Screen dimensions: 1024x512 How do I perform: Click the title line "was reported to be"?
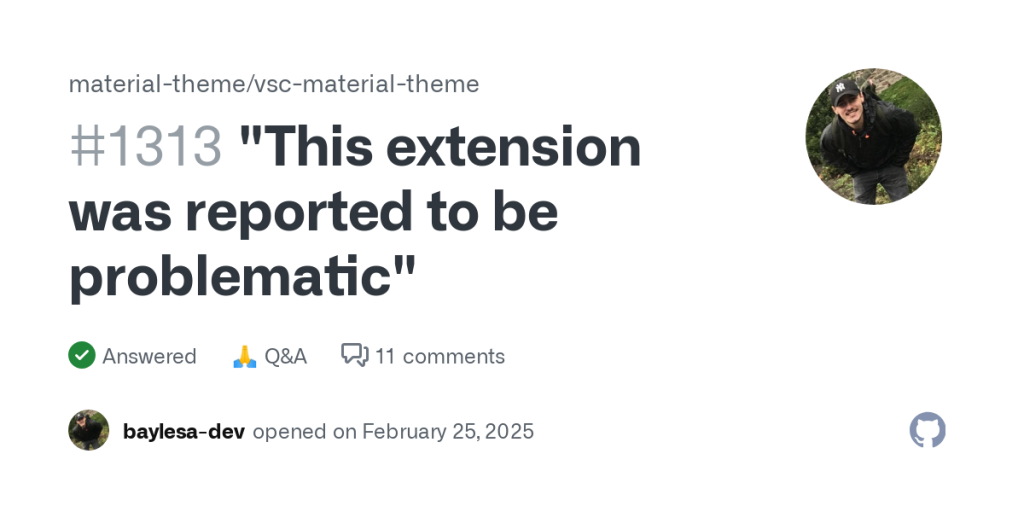point(313,211)
